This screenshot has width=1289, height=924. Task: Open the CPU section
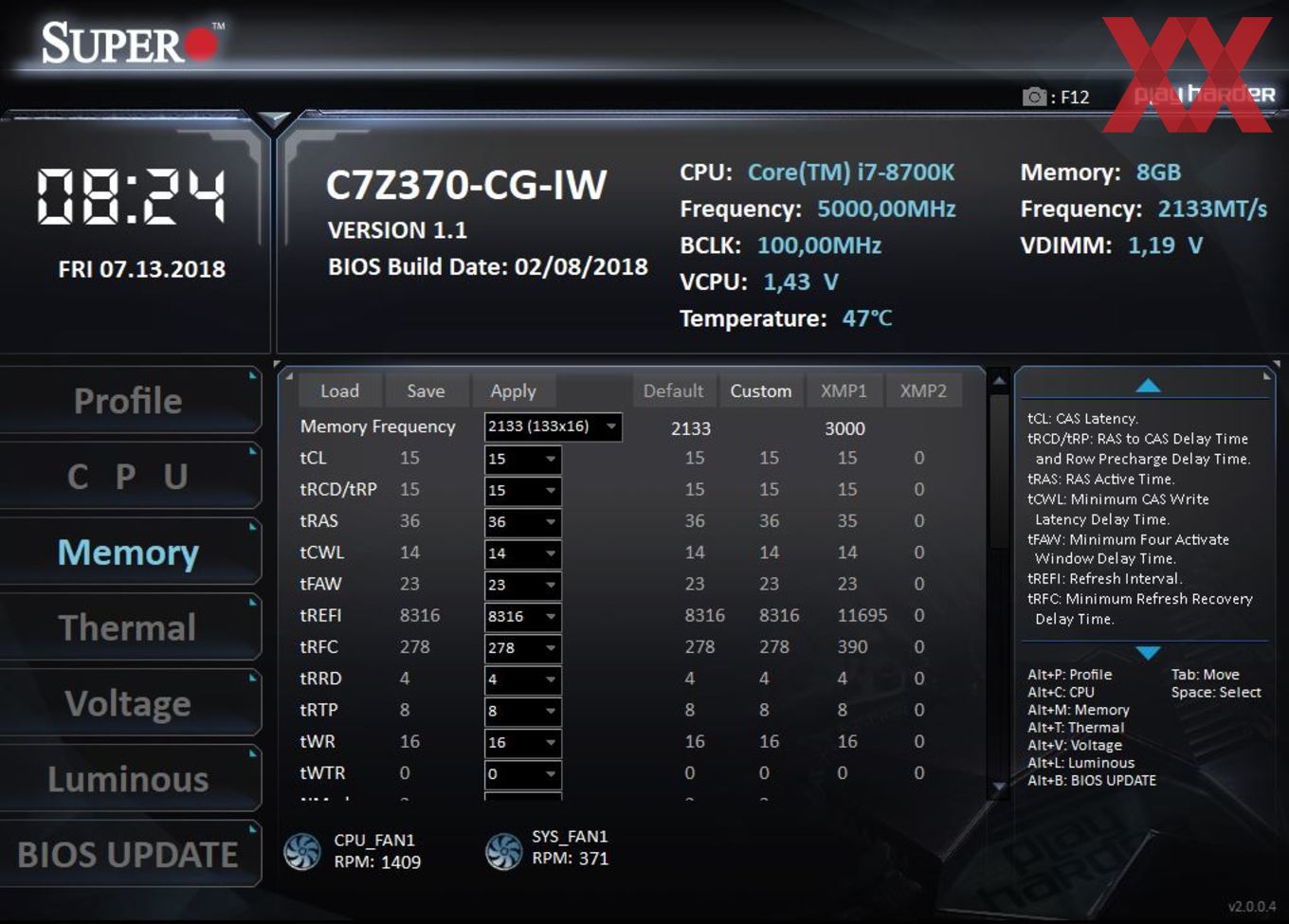coord(130,476)
